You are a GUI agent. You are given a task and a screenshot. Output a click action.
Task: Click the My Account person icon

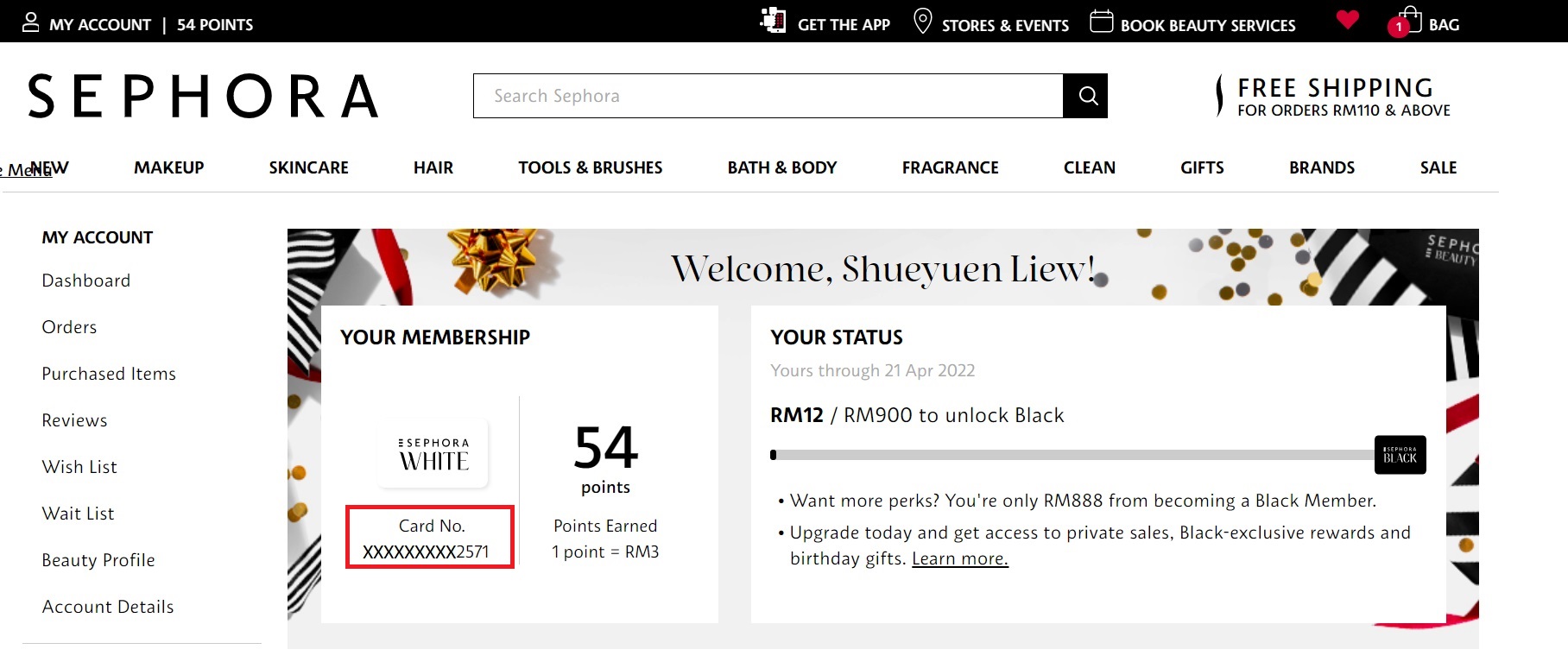[30, 22]
